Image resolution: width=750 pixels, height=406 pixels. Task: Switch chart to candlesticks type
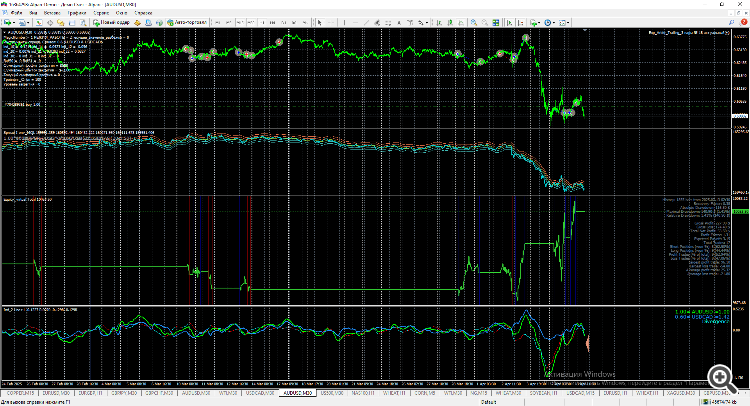[451, 22]
